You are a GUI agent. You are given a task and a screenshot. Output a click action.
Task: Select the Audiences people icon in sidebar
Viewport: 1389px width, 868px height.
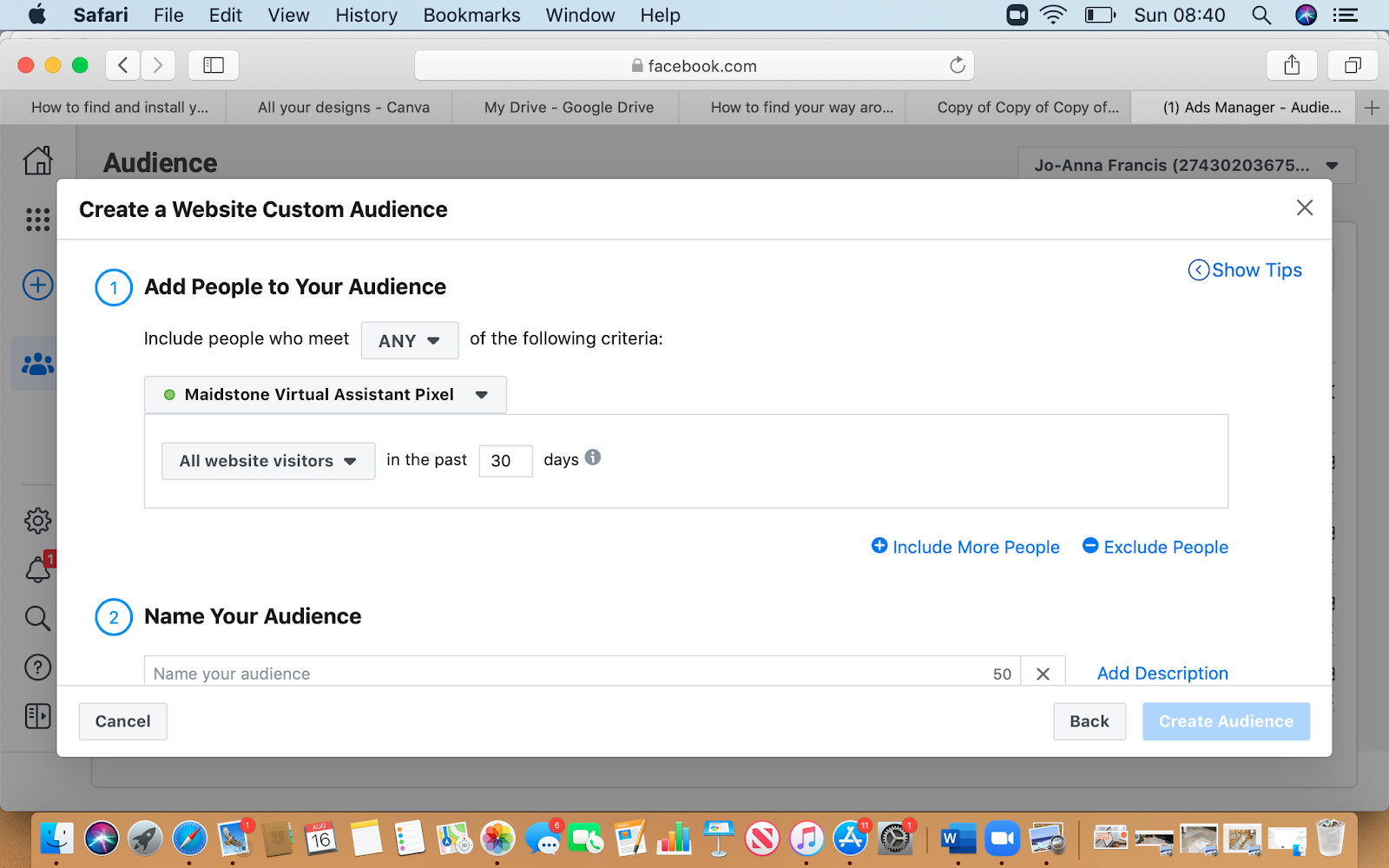coord(38,364)
